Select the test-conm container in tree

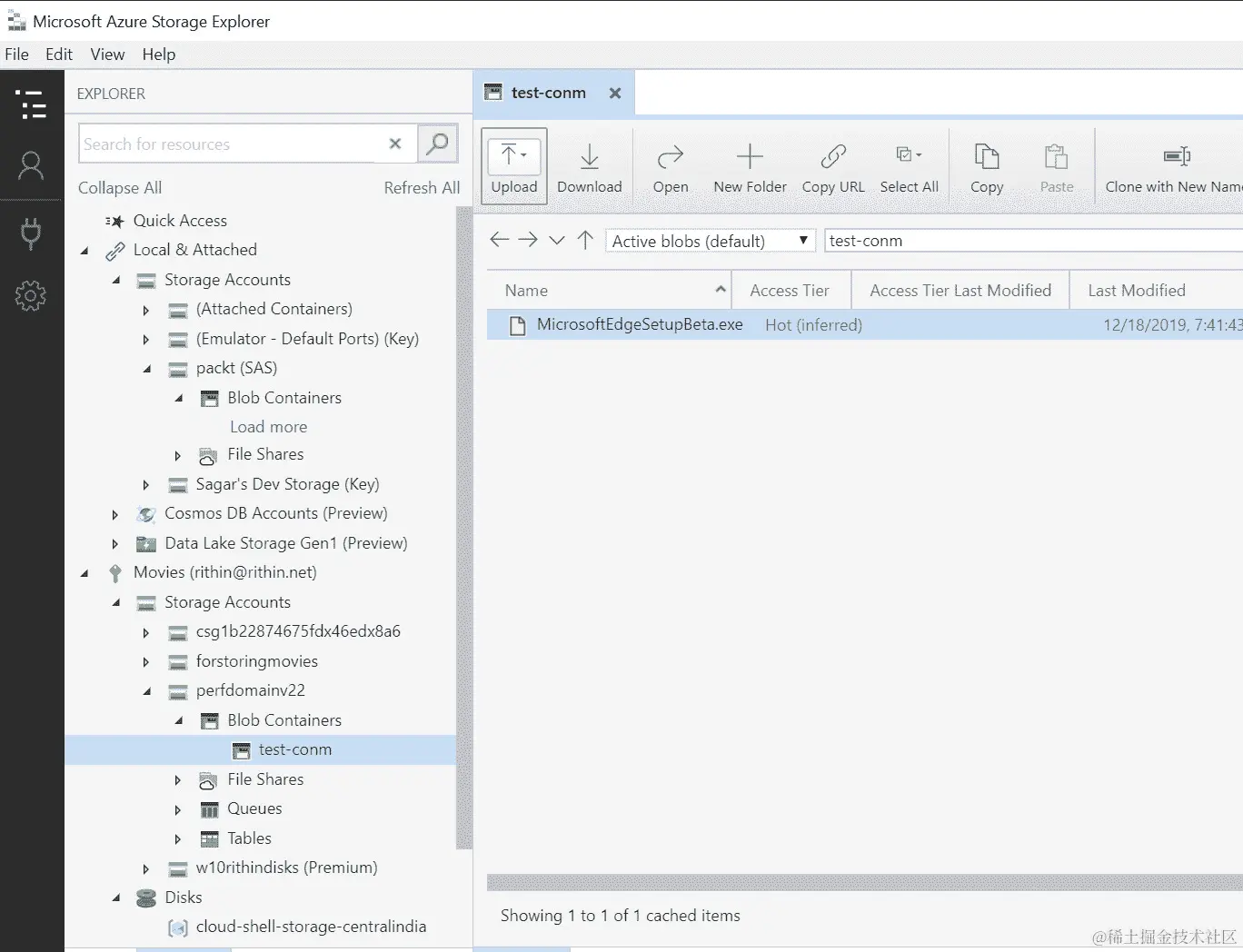260,749
